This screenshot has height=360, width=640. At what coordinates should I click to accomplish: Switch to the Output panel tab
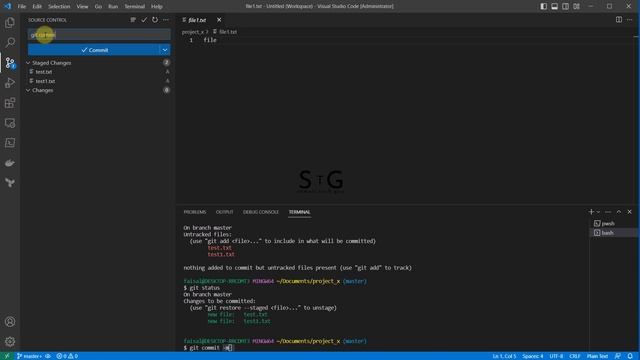(x=224, y=212)
